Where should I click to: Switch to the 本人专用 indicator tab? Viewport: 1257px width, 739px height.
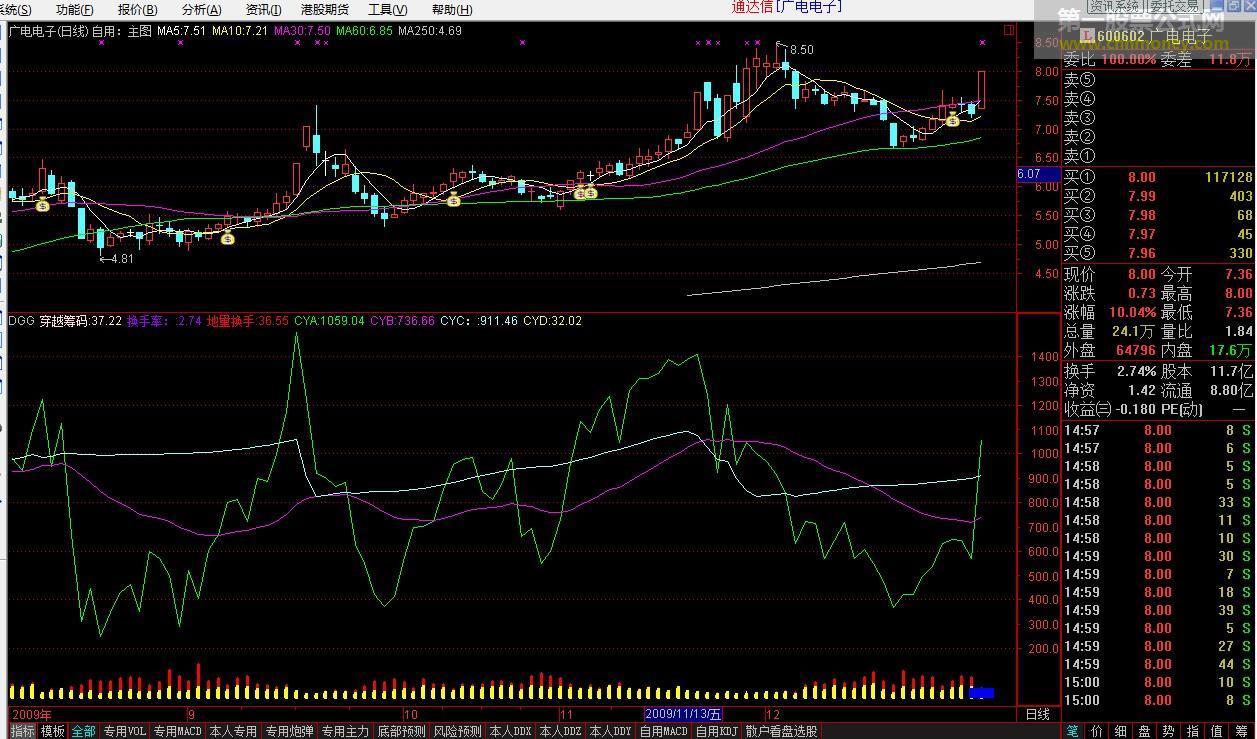pos(233,731)
